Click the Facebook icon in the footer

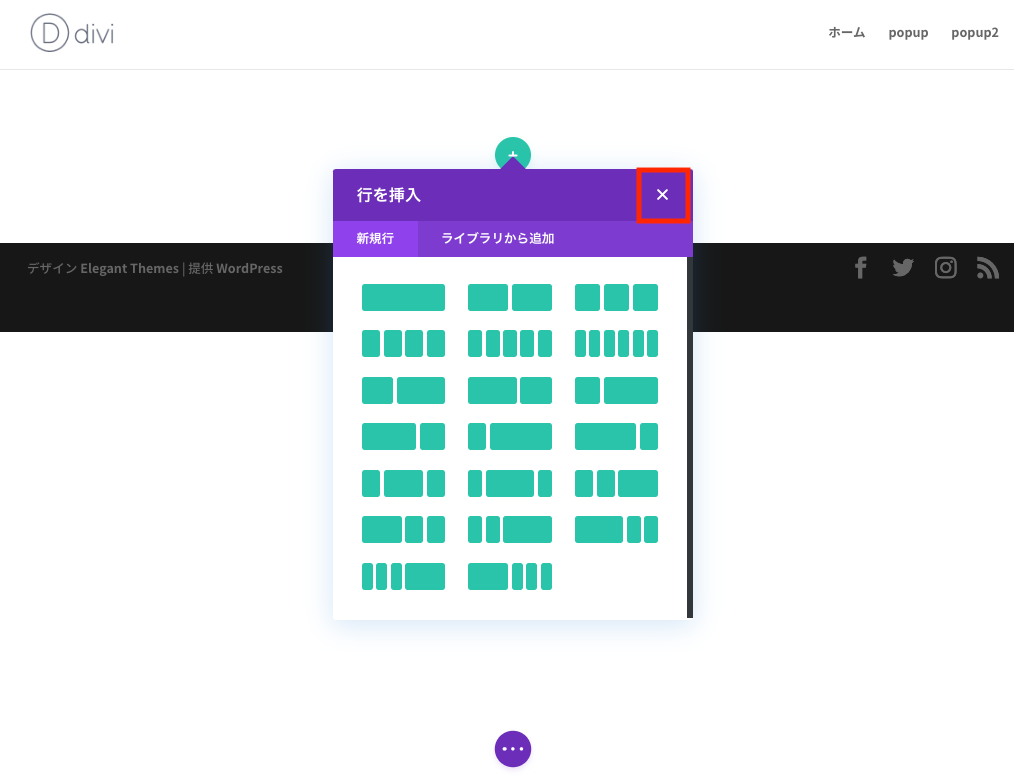861,267
